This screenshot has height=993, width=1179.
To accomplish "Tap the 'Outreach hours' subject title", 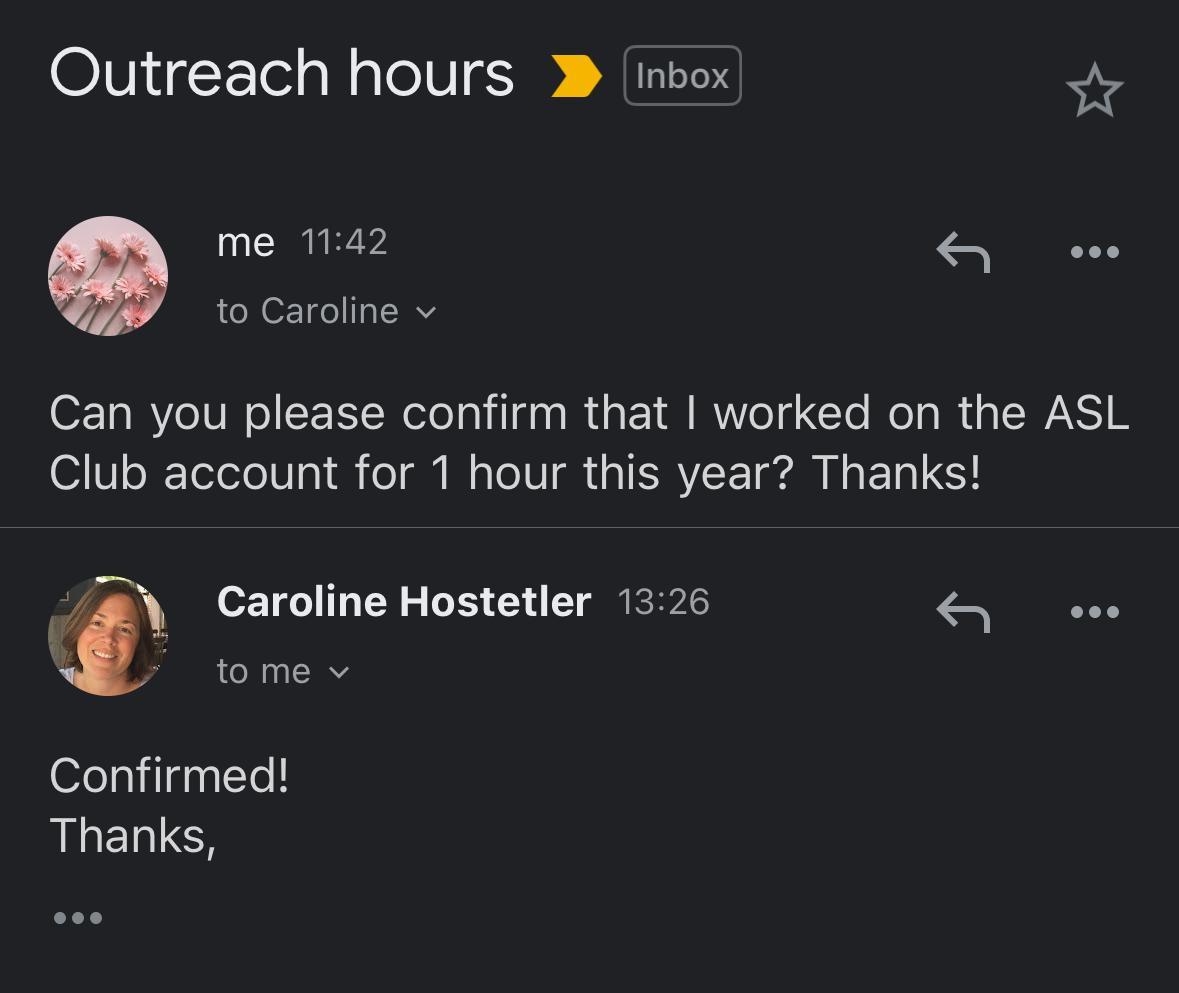I will click(281, 74).
